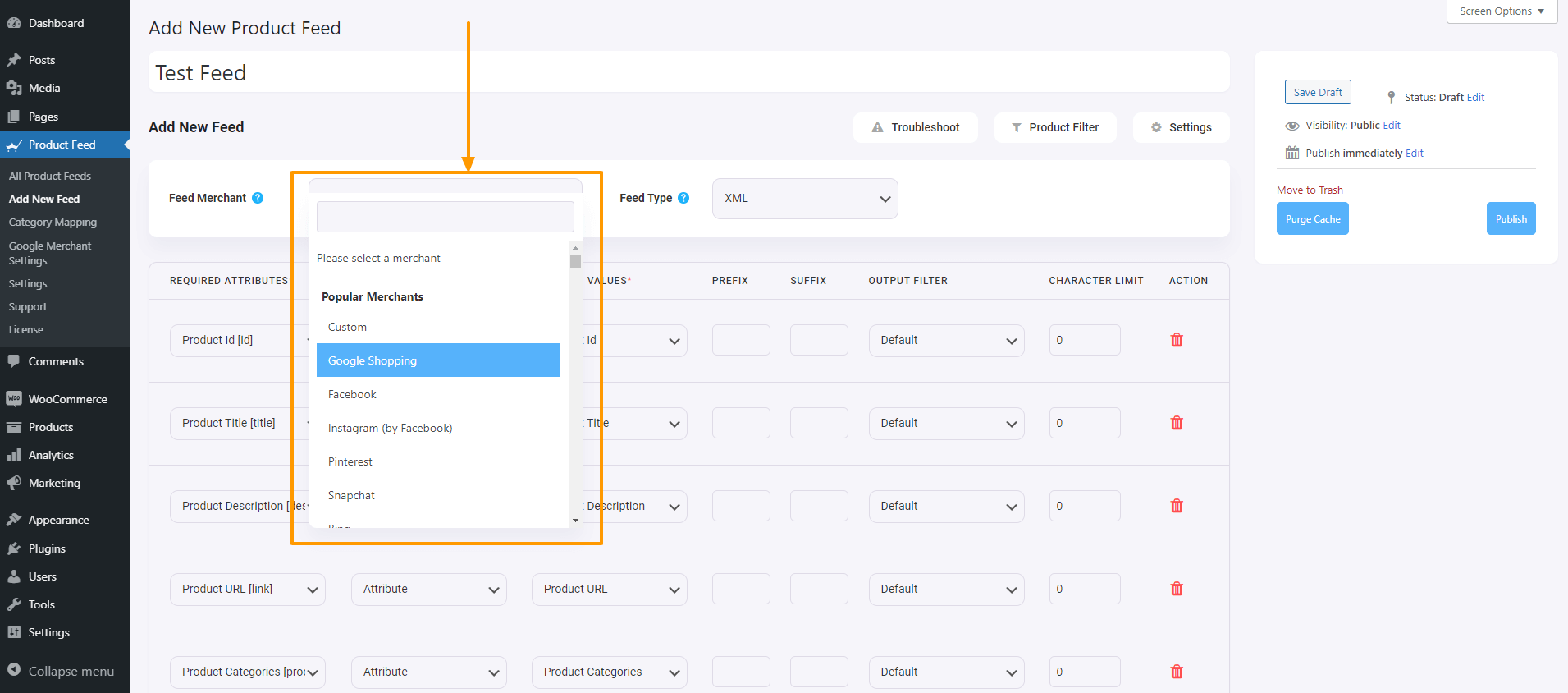Screen dimensions: 1568x693
Task: Open Product Description row output filter dropdown
Action: coord(947,507)
